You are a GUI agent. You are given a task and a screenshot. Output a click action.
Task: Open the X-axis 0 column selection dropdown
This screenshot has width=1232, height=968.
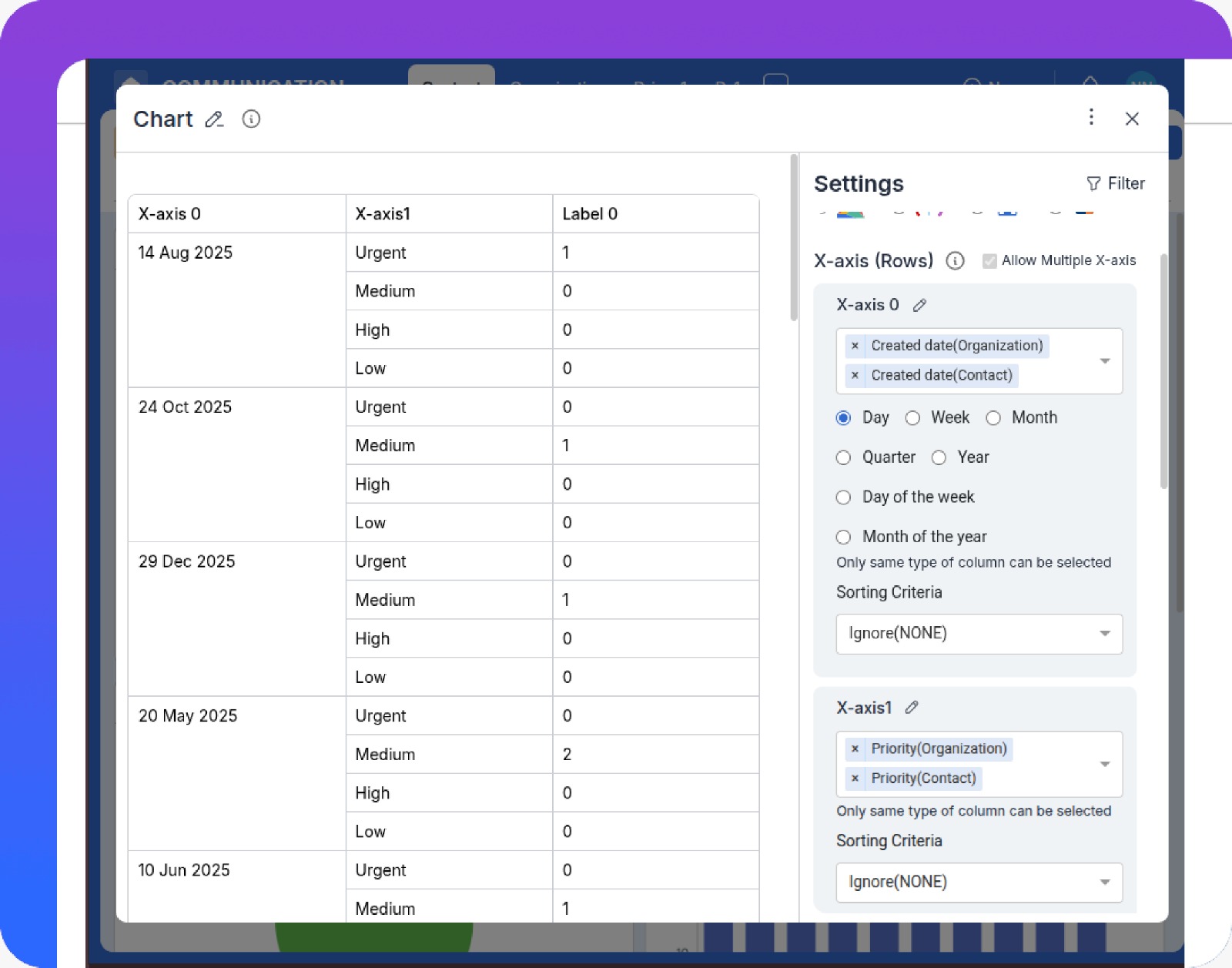tap(1106, 360)
